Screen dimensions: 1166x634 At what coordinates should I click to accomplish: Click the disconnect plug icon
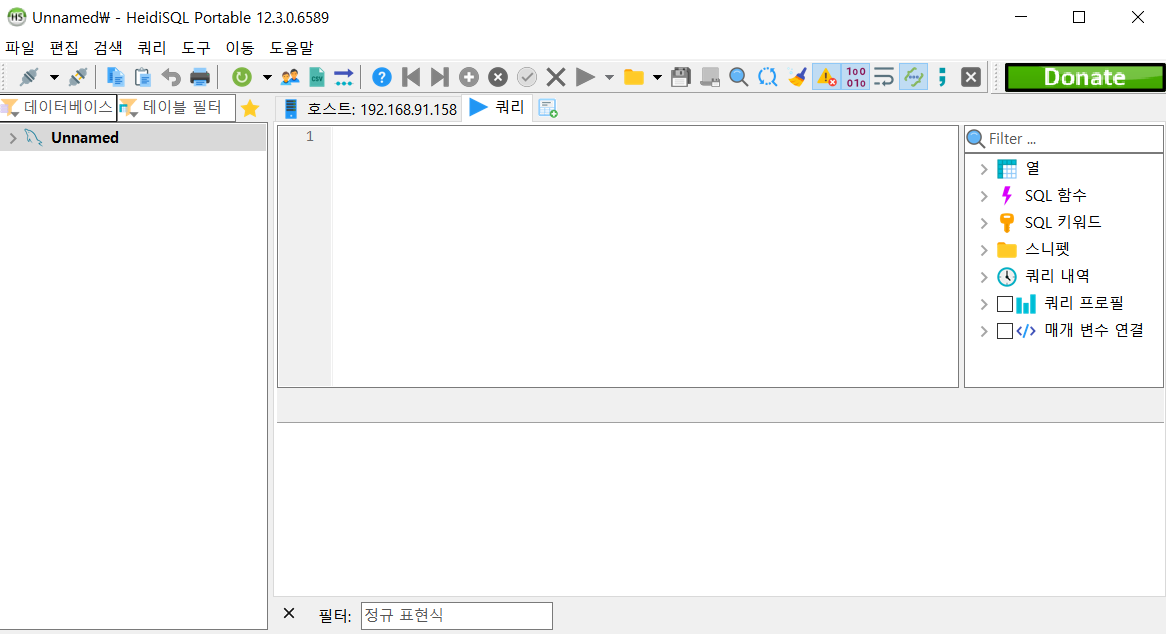pyautogui.click(x=77, y=77)
